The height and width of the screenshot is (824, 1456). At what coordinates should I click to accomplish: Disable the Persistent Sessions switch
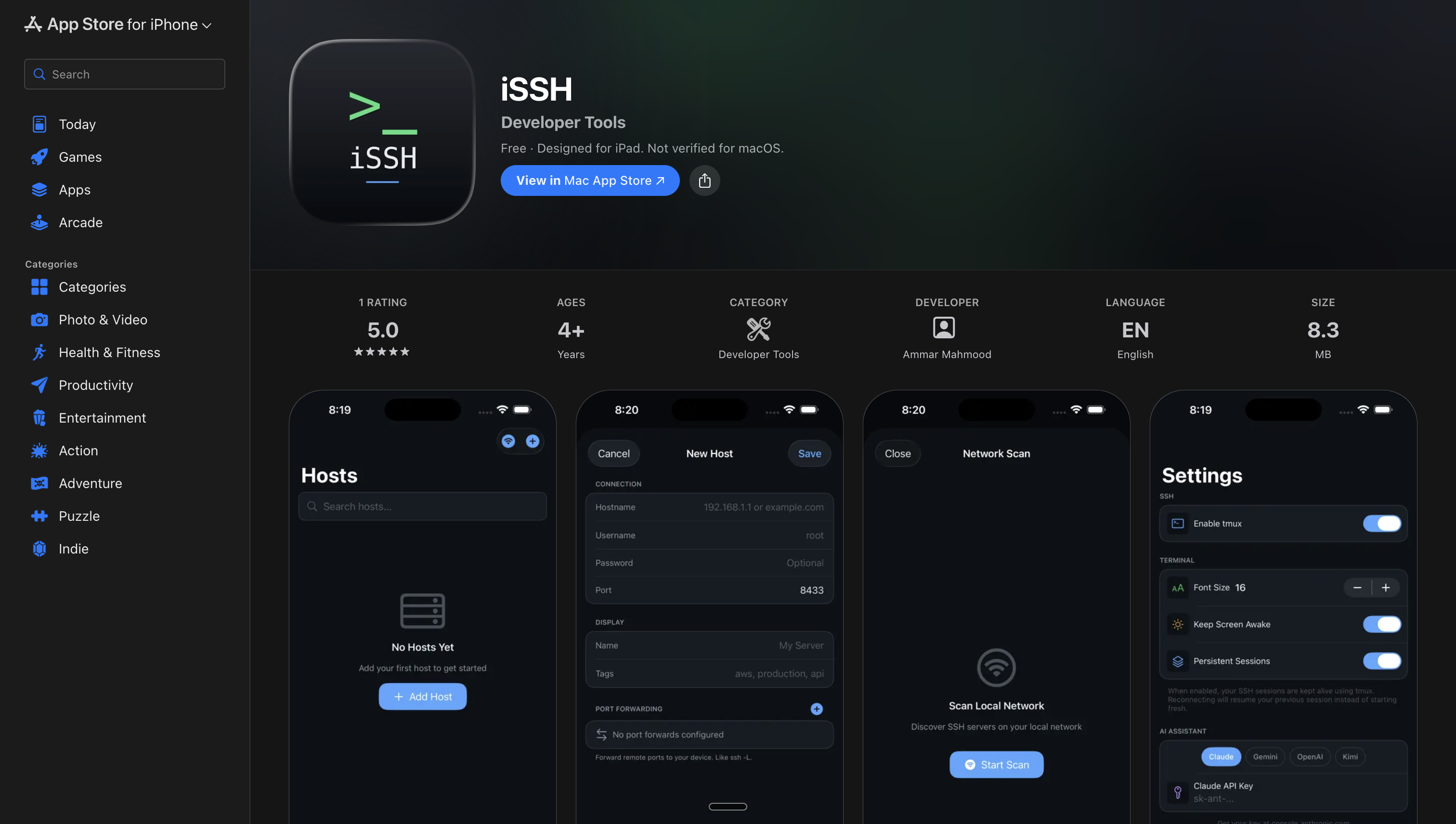coord(1382,660)
